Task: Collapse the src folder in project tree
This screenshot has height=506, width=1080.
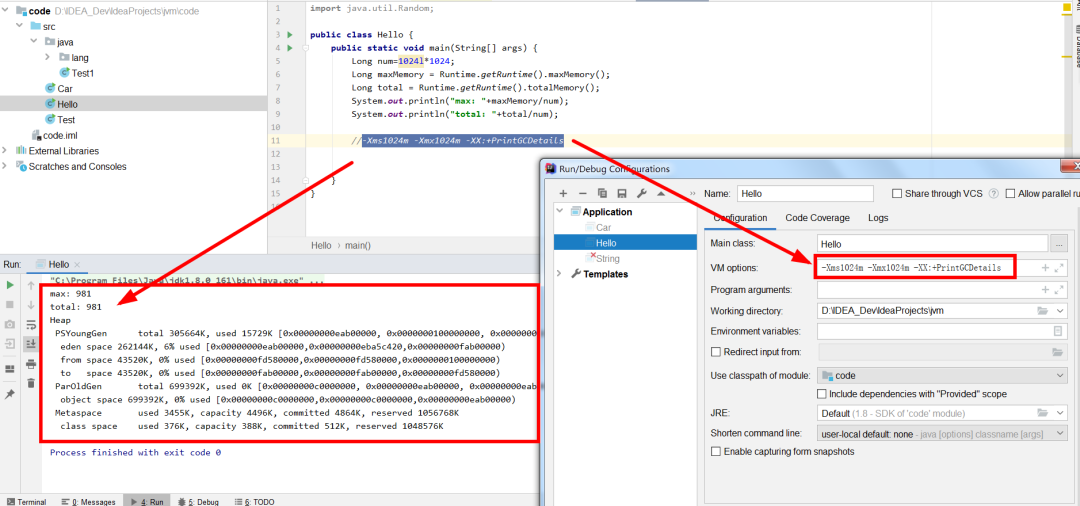Action: (18, 26)
